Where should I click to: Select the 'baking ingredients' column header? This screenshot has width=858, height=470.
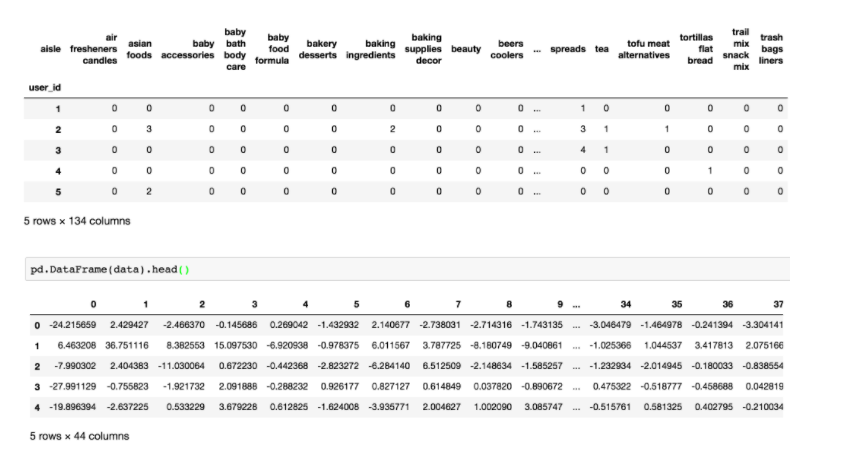coord(370,49)
